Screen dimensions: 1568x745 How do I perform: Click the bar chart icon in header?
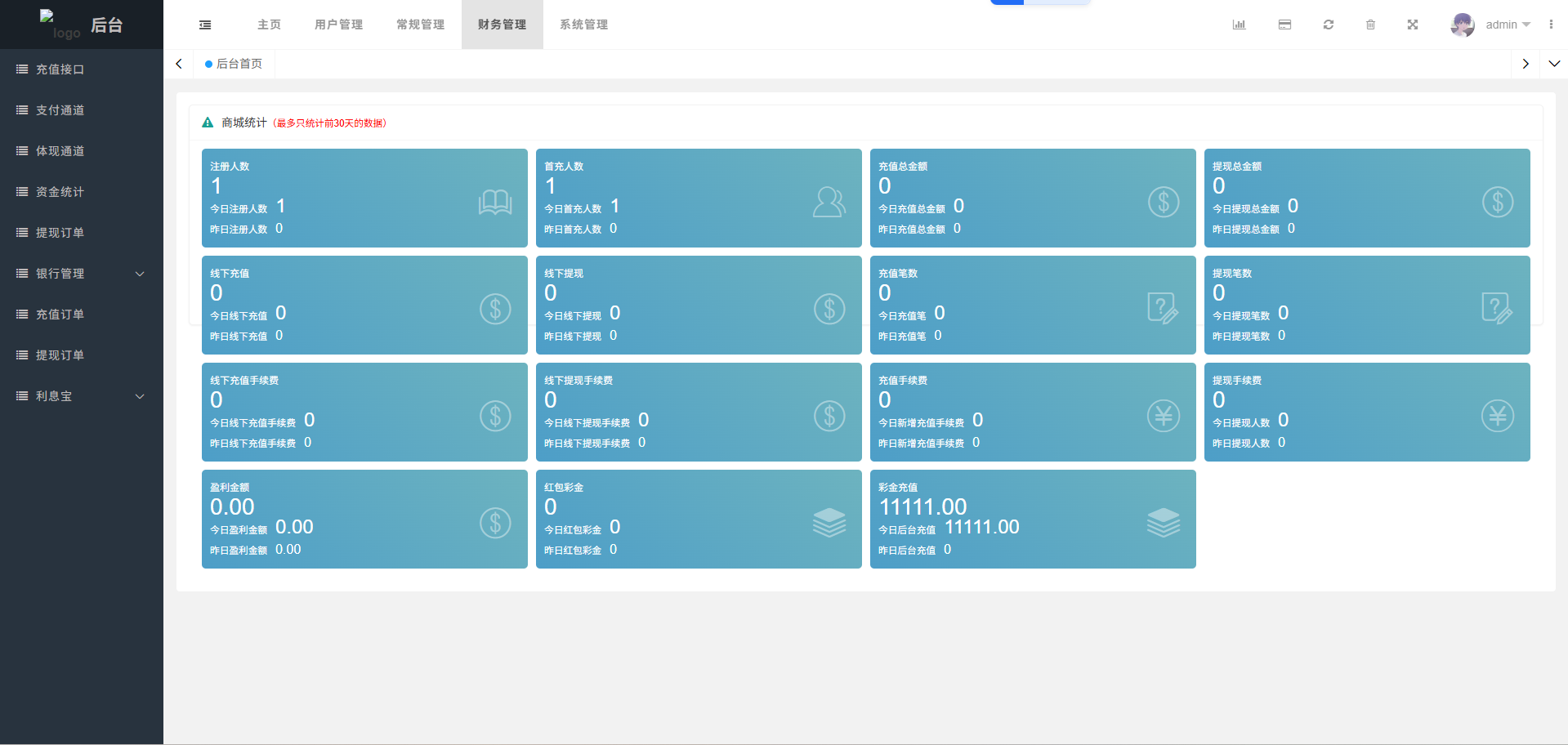pyautogui.click(x=1239, y=25)
